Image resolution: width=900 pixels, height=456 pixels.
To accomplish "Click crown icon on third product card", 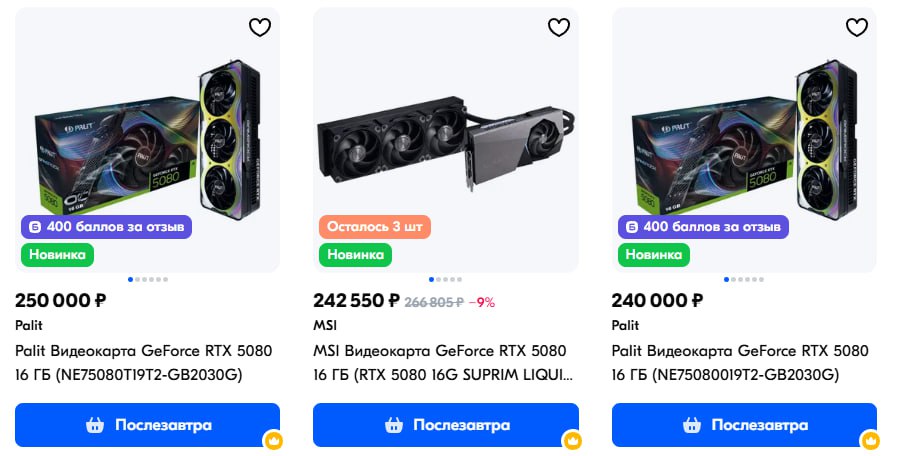I will pos(871,440).
